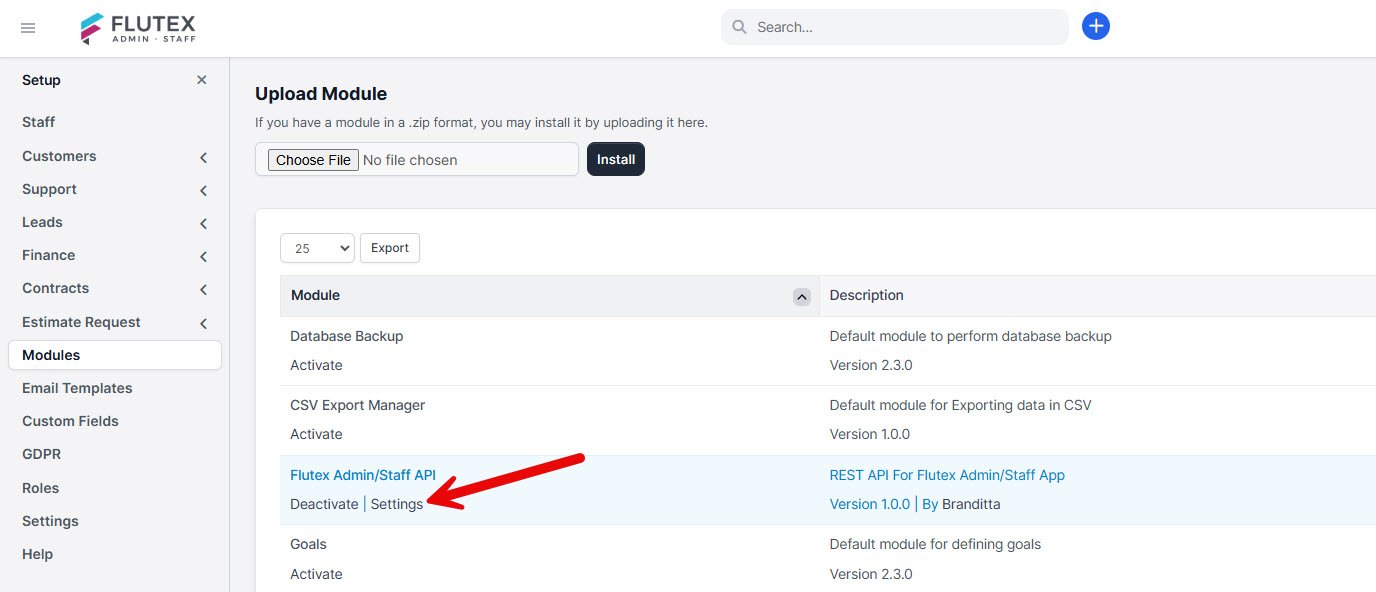The width and height of the screenshot is (1376, 592).
Task: Click Version 2.3.0 in Goals row
Action: (871, 574)
